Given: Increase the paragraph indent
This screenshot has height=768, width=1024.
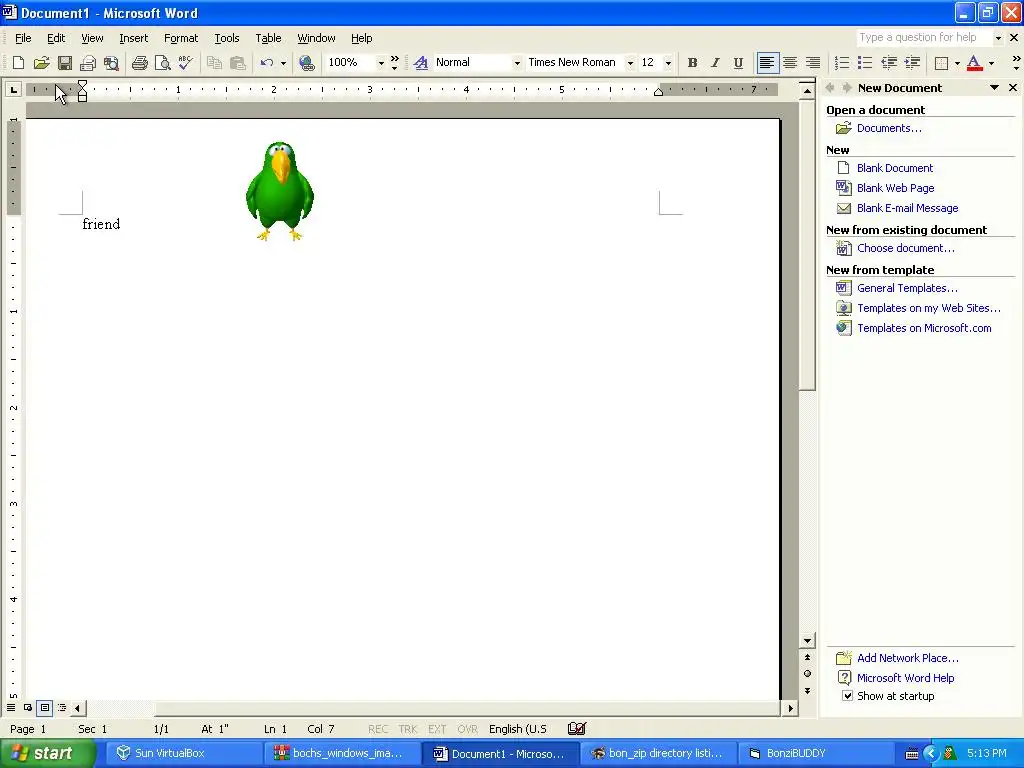Looking at the screenshot, I should click(x=912, y=63).
